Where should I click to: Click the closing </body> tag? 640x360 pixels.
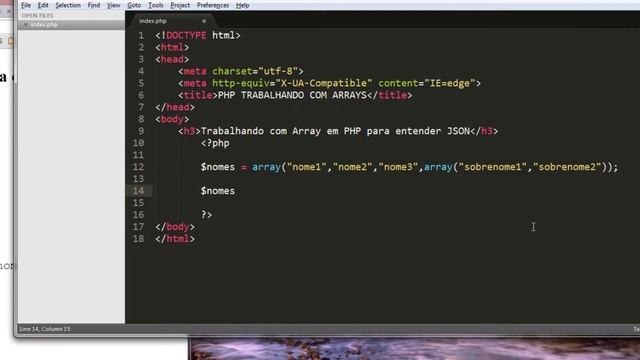(175, 227)
